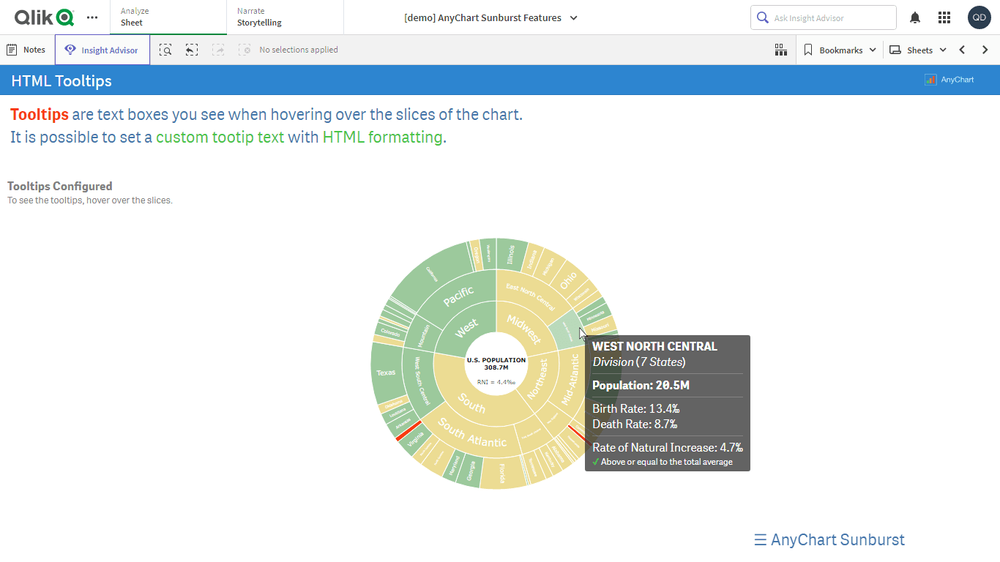
Task: Open the app launcher grid
Action: (944, 18)
